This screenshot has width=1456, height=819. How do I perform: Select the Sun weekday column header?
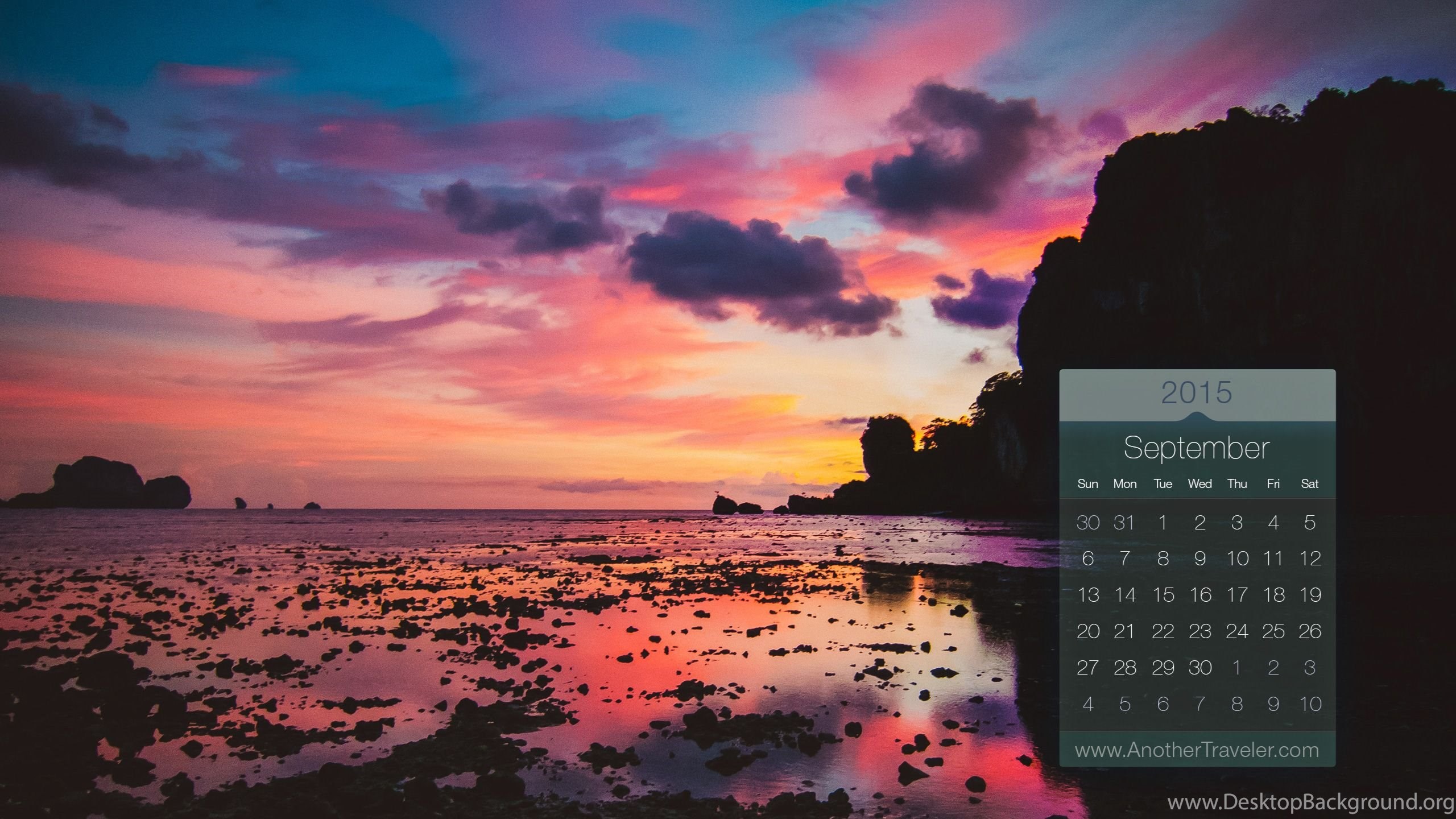[x=1087, y=484]
